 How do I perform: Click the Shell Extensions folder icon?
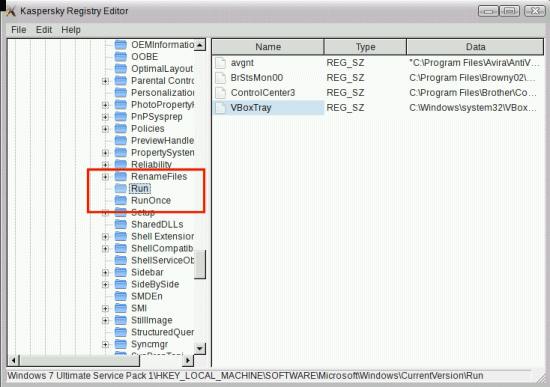(121, 236)
